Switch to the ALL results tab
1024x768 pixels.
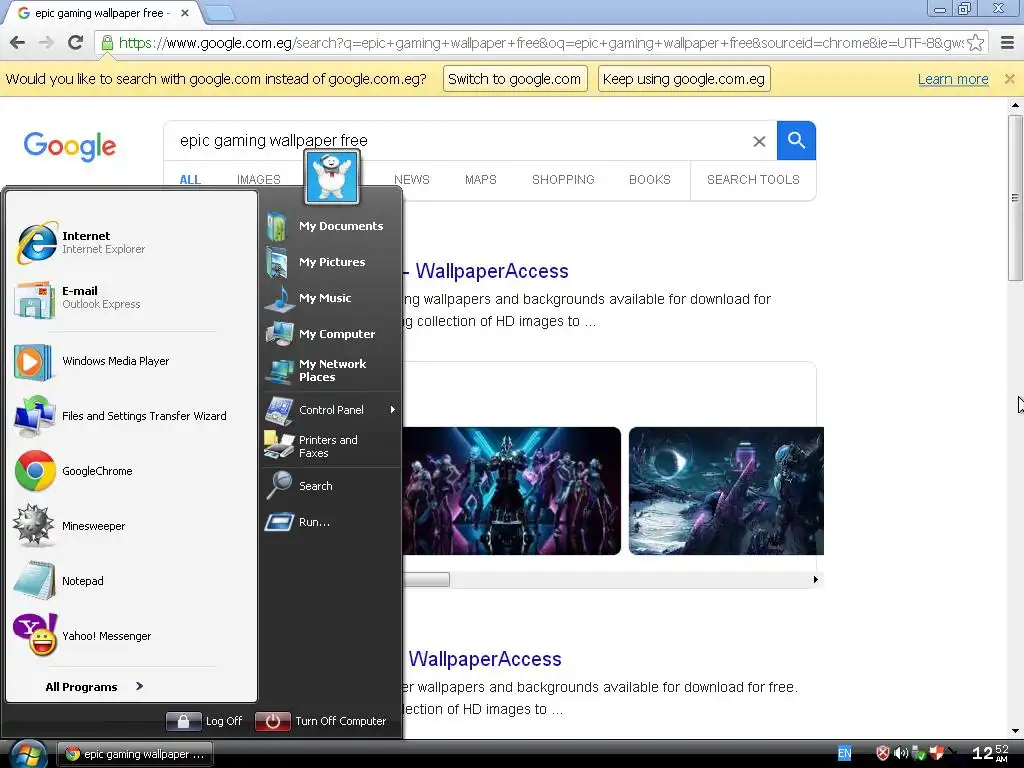[x=190, y=180]
